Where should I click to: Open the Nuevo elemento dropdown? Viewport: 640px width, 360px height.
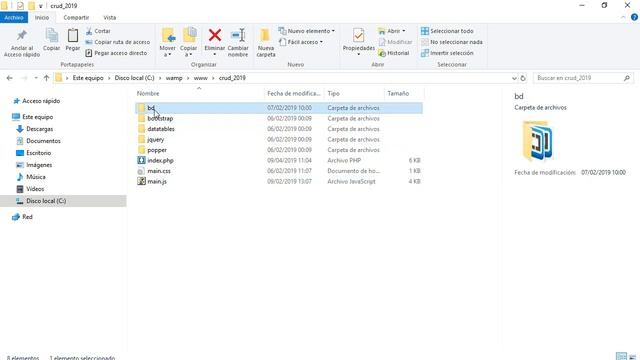click(x=307, y=31)
